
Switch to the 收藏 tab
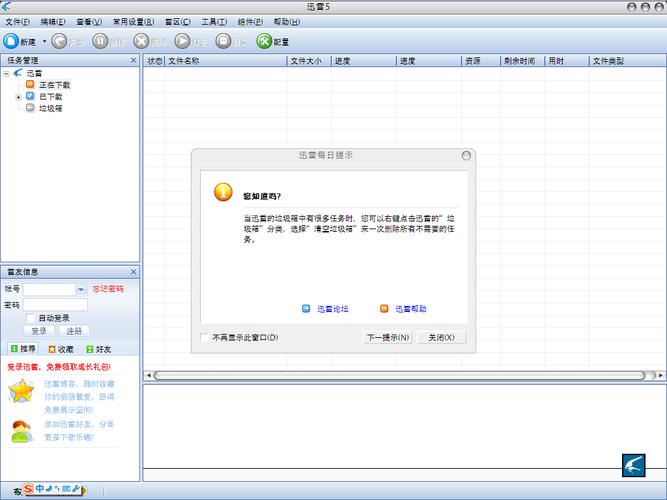(61, 349)
